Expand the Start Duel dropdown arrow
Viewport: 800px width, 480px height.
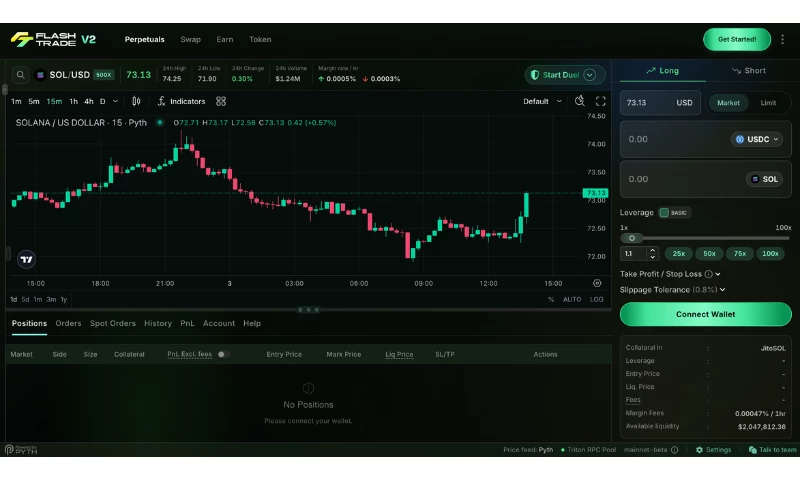coord(589,75)
